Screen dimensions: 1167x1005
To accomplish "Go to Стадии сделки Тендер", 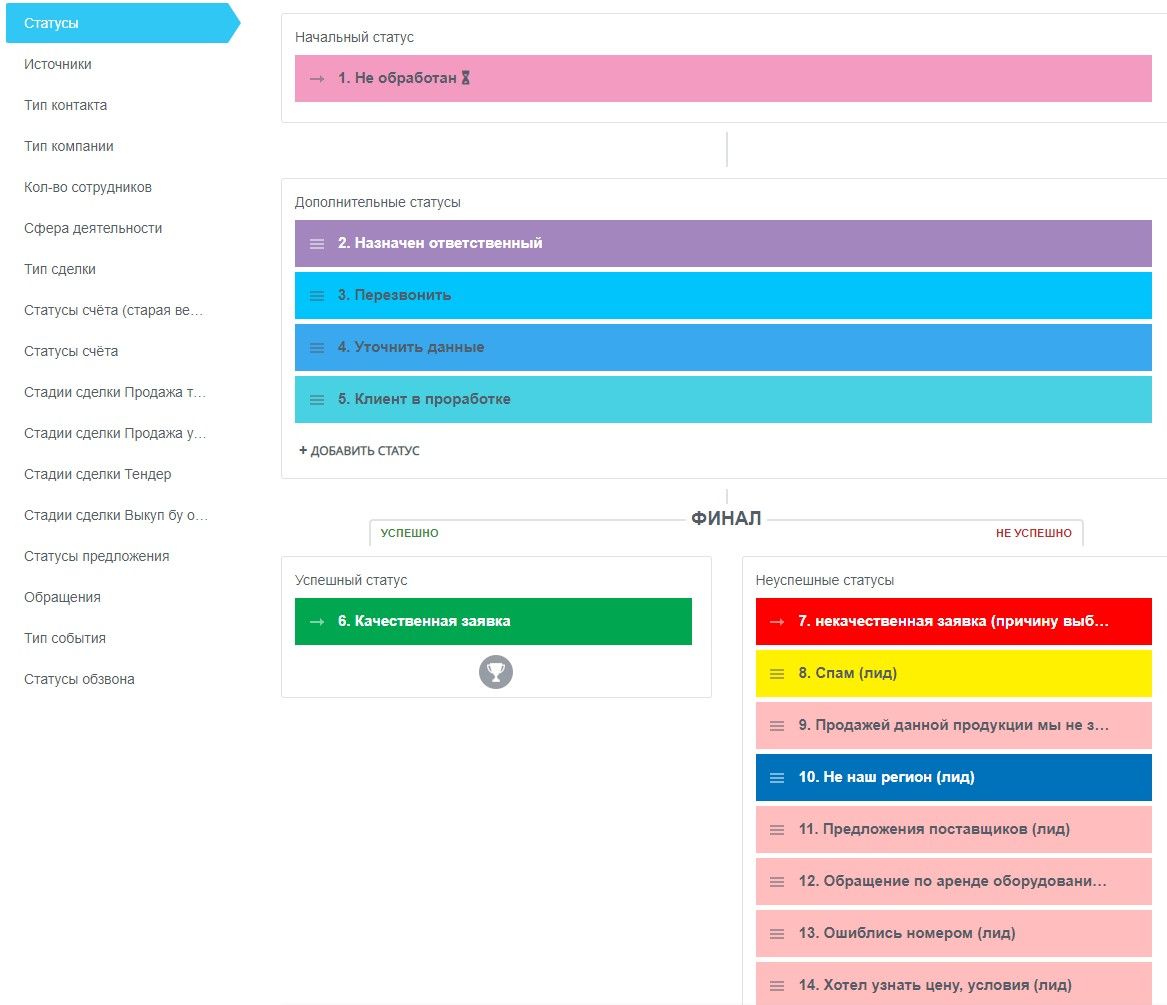I will pyautogui.click(x=97, y=474).
